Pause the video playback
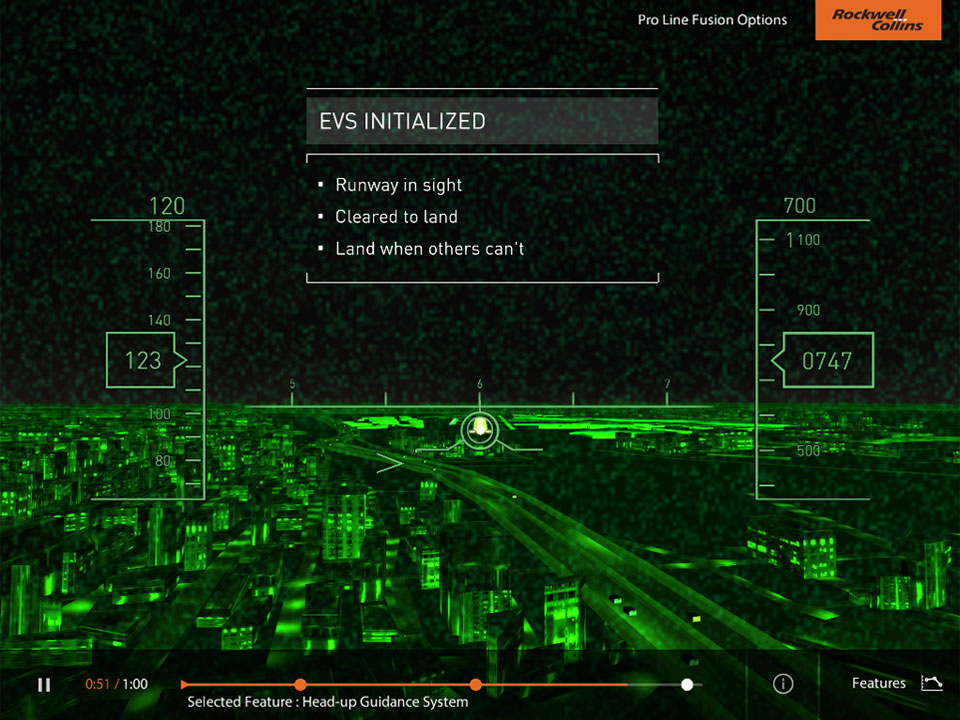Viewport: 960px width, 720px height. [x=44, y=685]
